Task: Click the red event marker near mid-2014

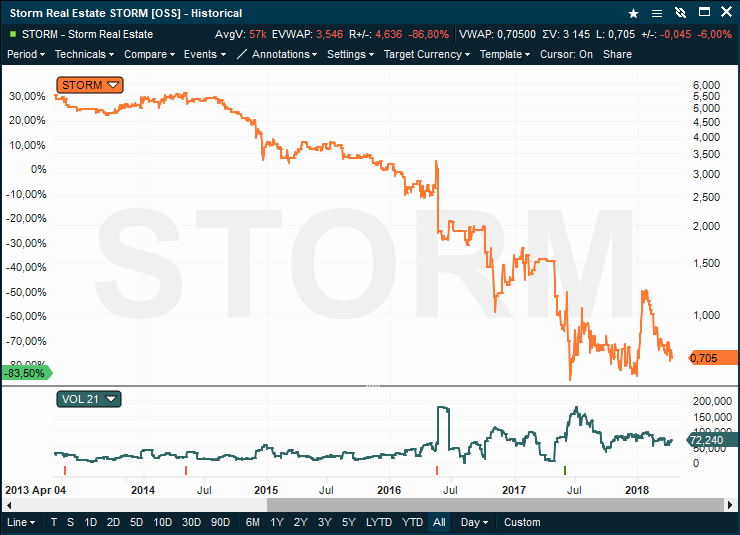Action: tap(186, 470)
